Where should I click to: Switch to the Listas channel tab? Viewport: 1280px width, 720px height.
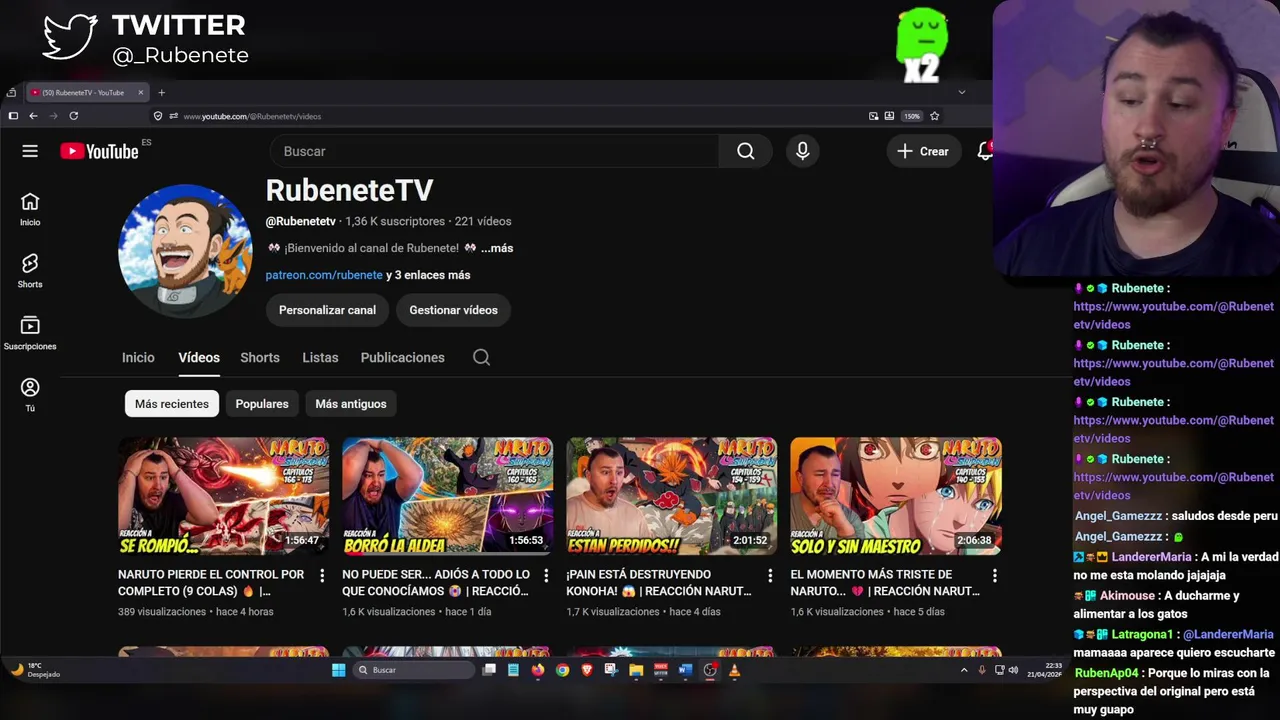[320, 357]
